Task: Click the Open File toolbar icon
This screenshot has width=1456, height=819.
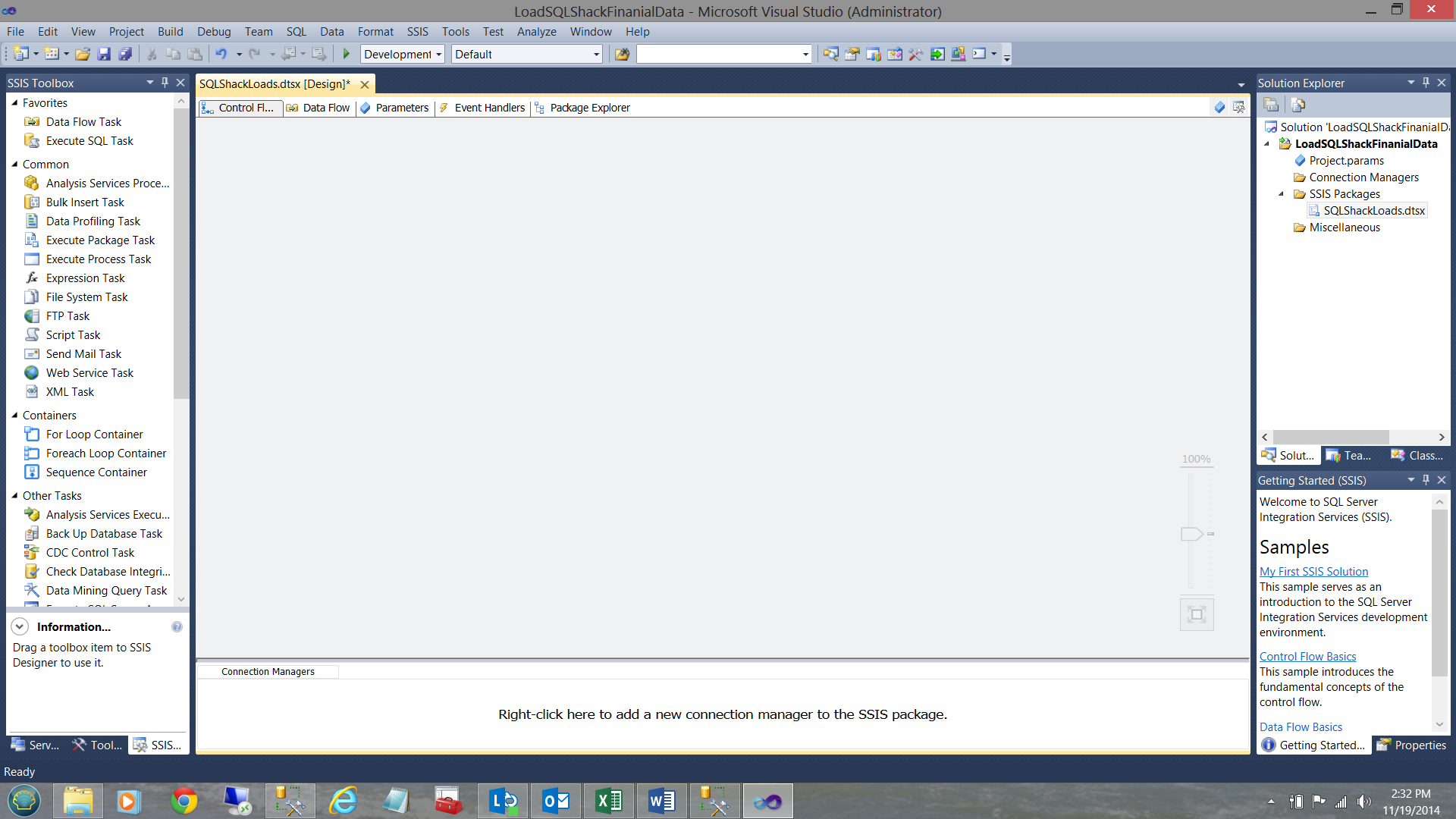Action: [83, 54]
